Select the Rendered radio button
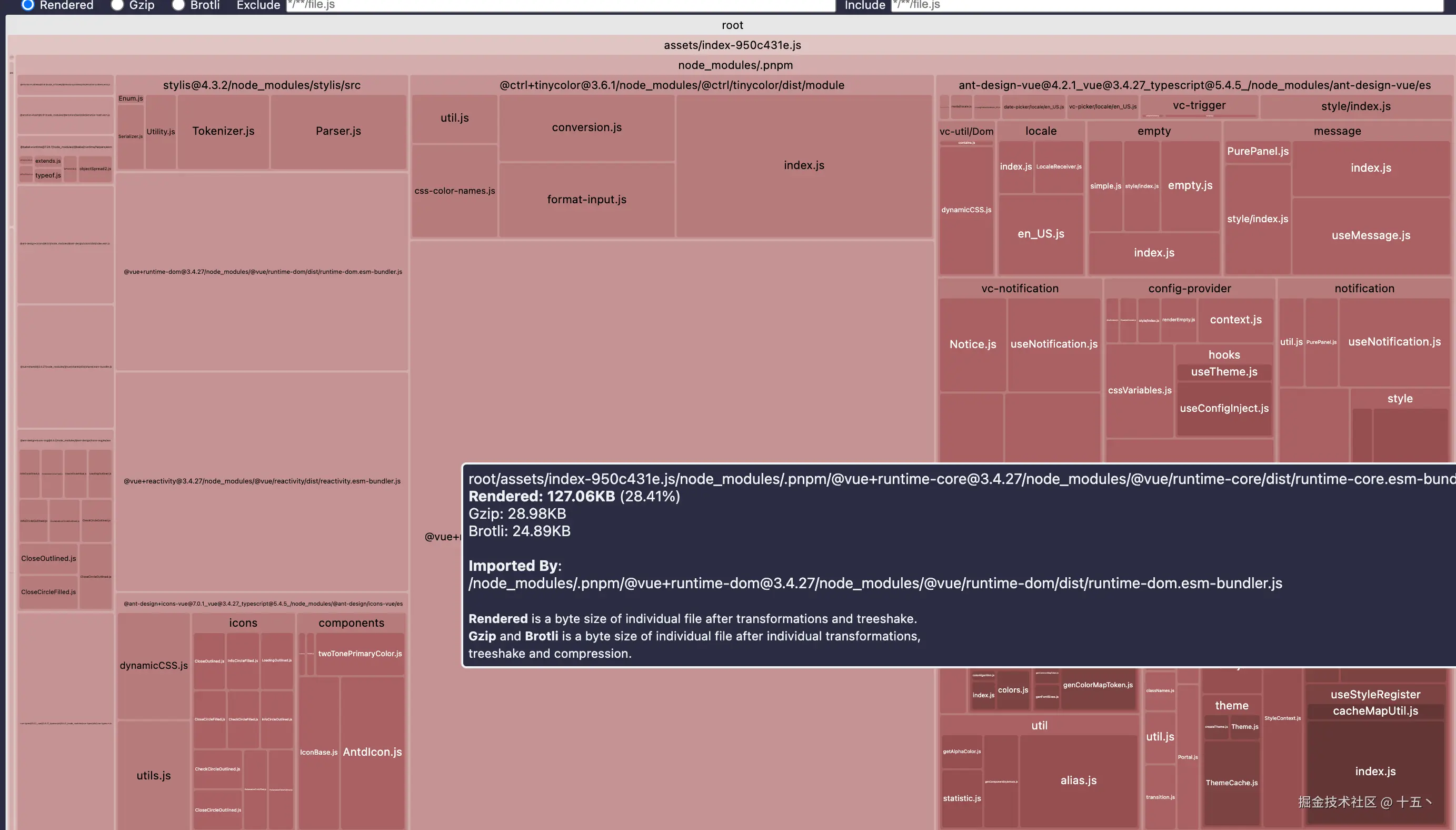1456x830 pixels. [28, 5]
